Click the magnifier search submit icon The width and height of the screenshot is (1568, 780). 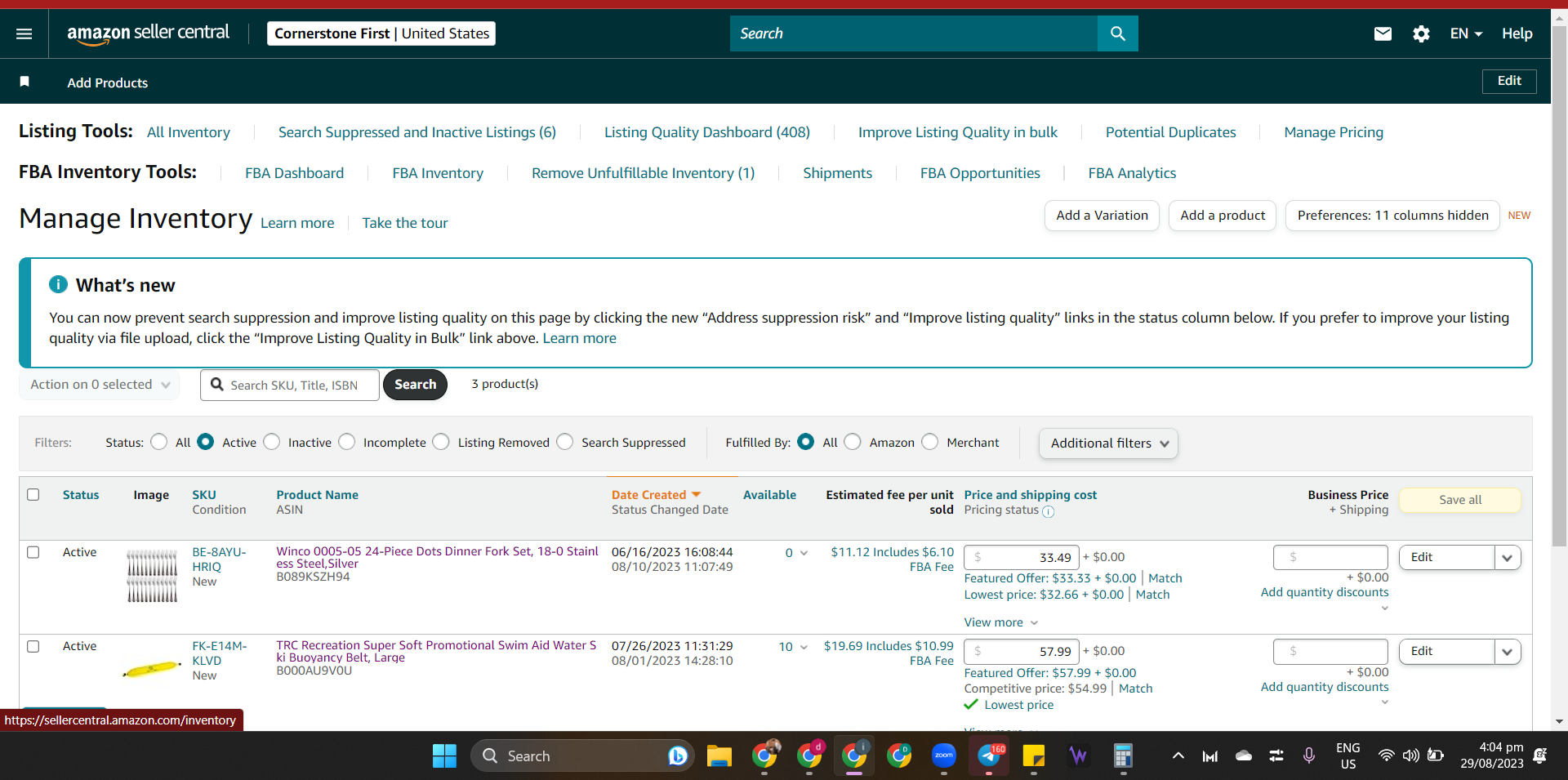click(1118, 33)
